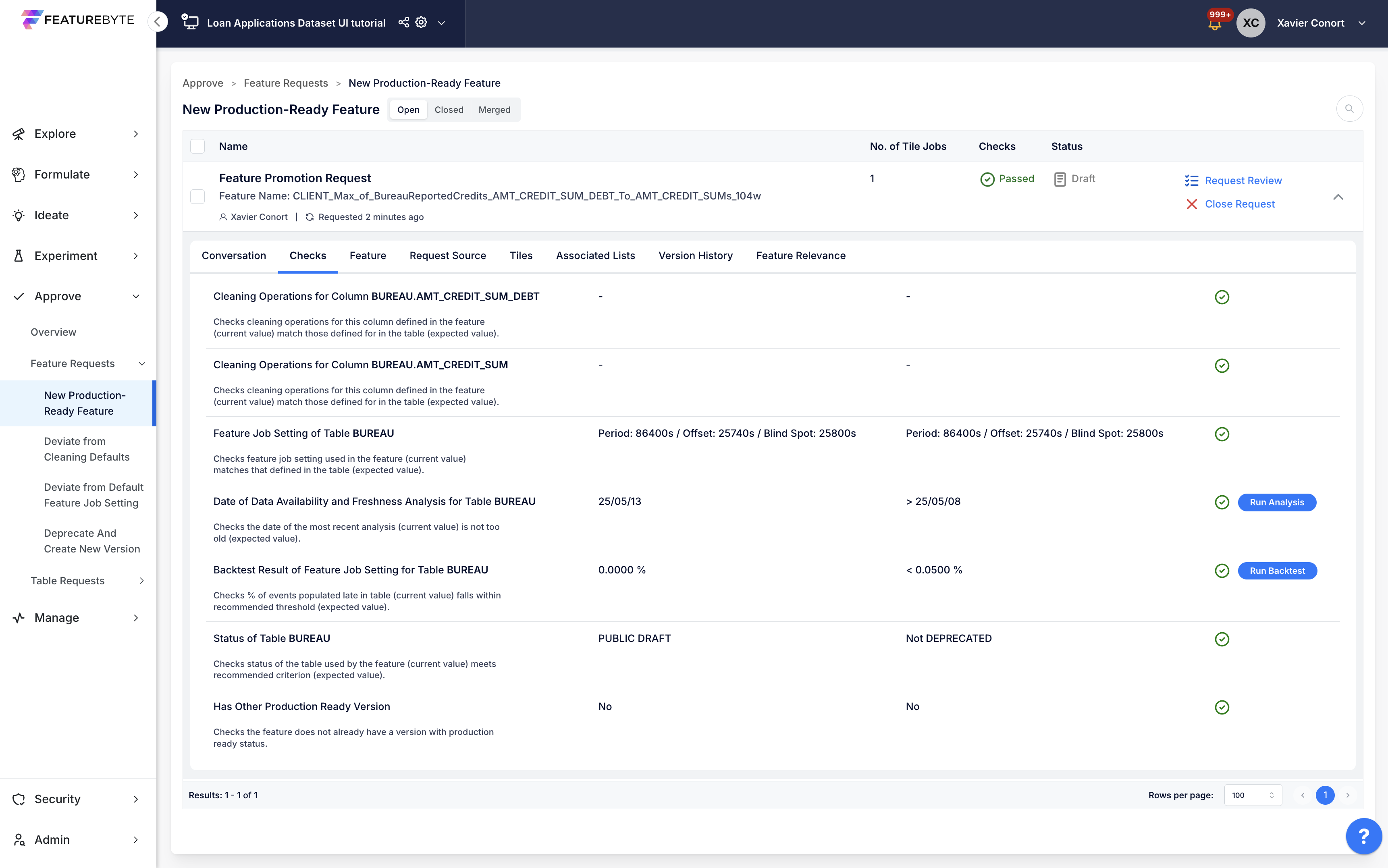Viewport: 1388px width, 868px height.
Task: Switch to the Version History tab
Action: click(696, 256)
